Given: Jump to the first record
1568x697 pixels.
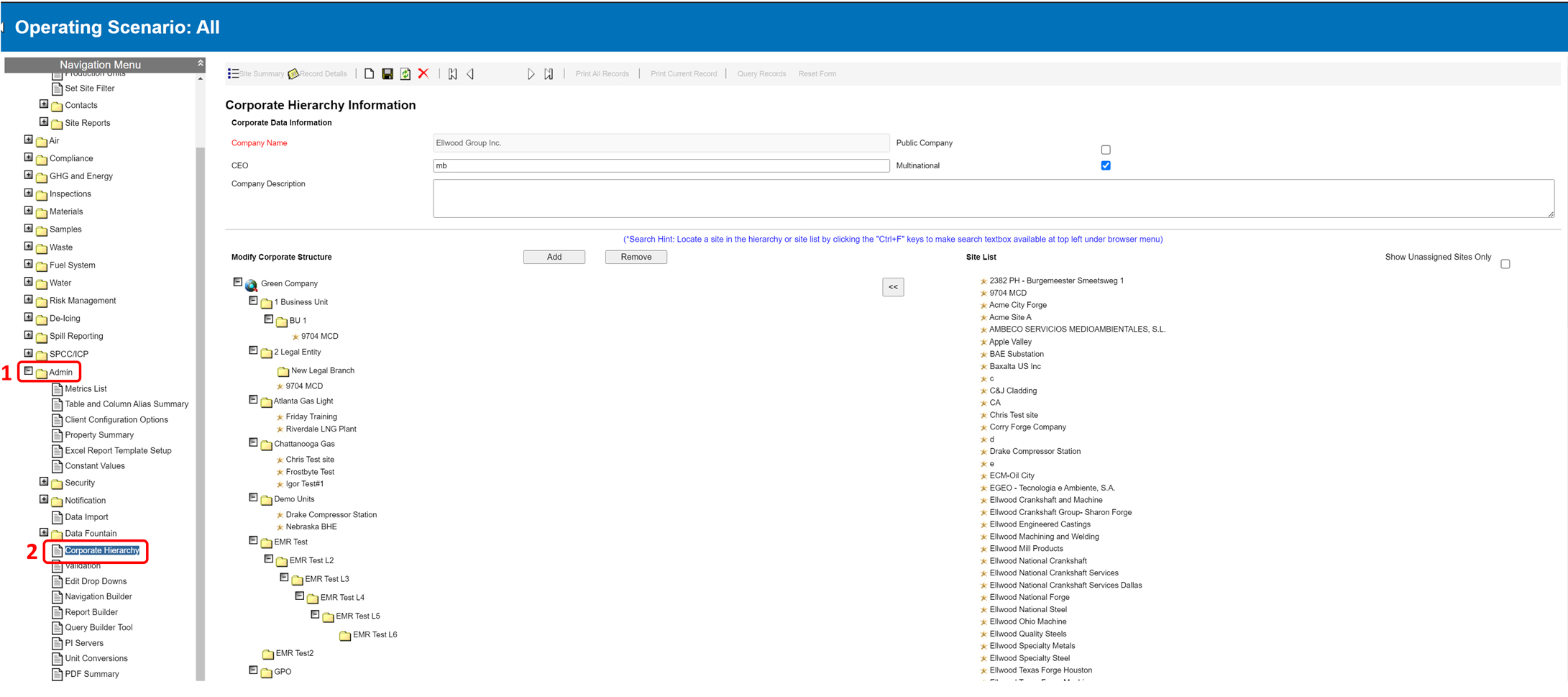Looking at the screenshot, I should (452, 73).
